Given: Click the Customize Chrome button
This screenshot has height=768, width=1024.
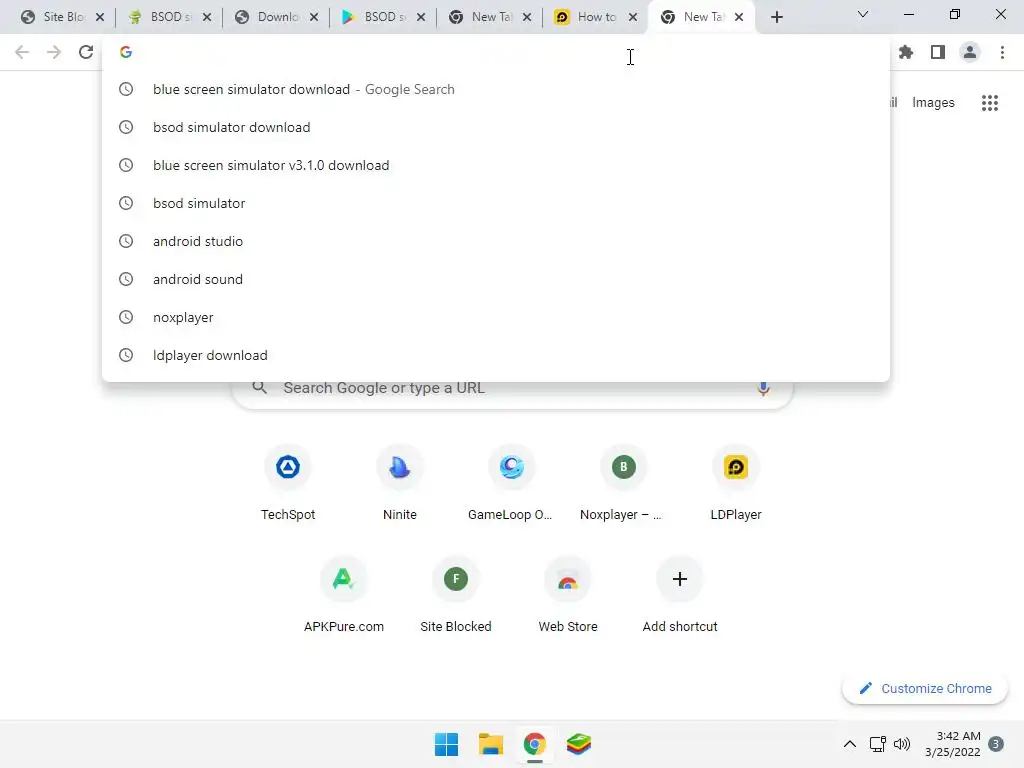Looking at the screenshot, I should (925, 688).
